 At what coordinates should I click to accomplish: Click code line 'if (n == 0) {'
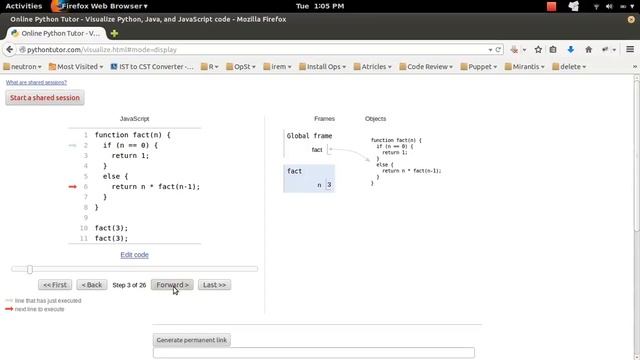130,145
